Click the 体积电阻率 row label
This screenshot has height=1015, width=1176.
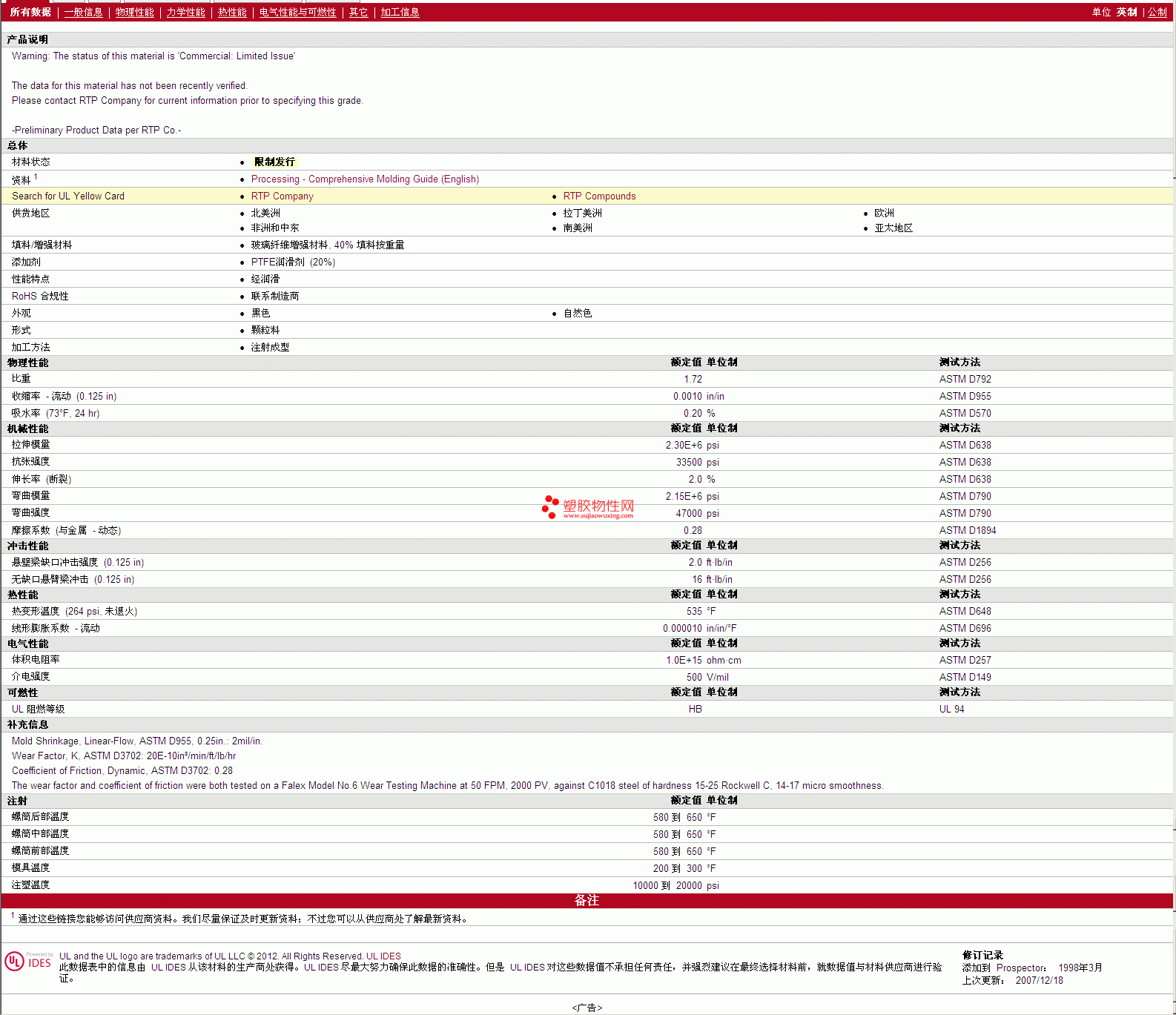pos(36,660)
